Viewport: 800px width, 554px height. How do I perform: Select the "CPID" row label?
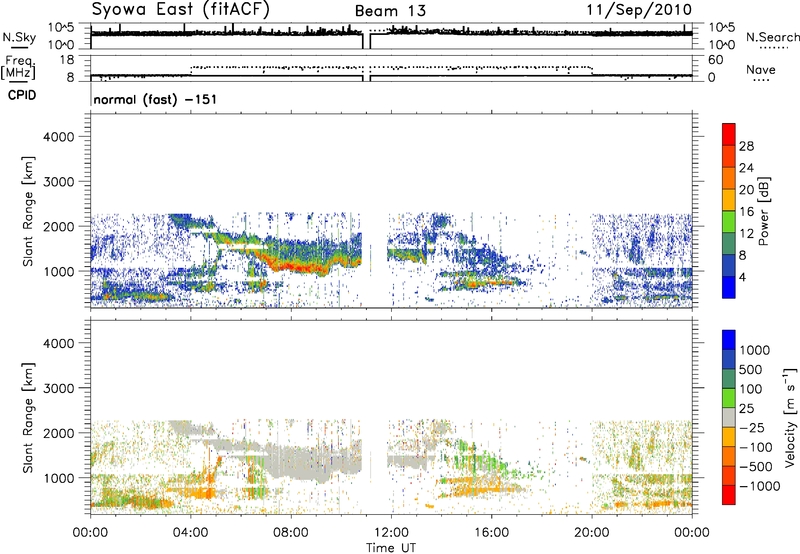click(22, 95)
